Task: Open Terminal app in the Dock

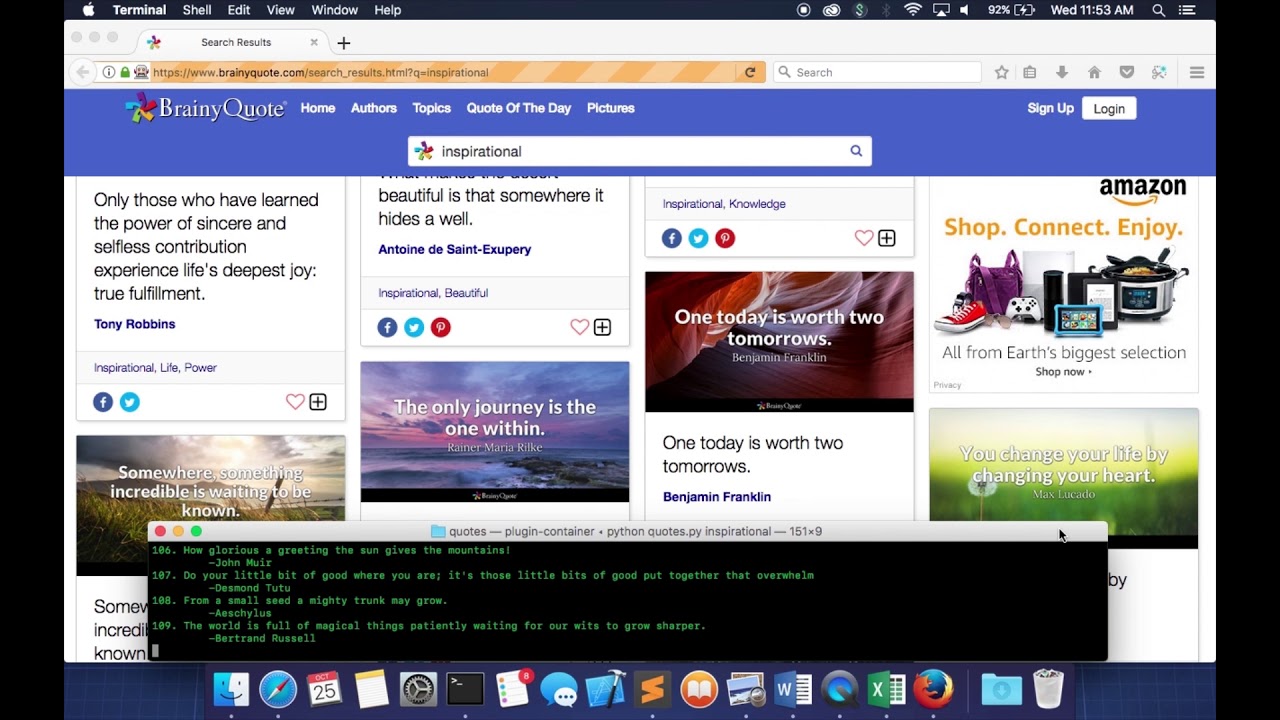Action: pyautogui.click(x=465, y=689)
